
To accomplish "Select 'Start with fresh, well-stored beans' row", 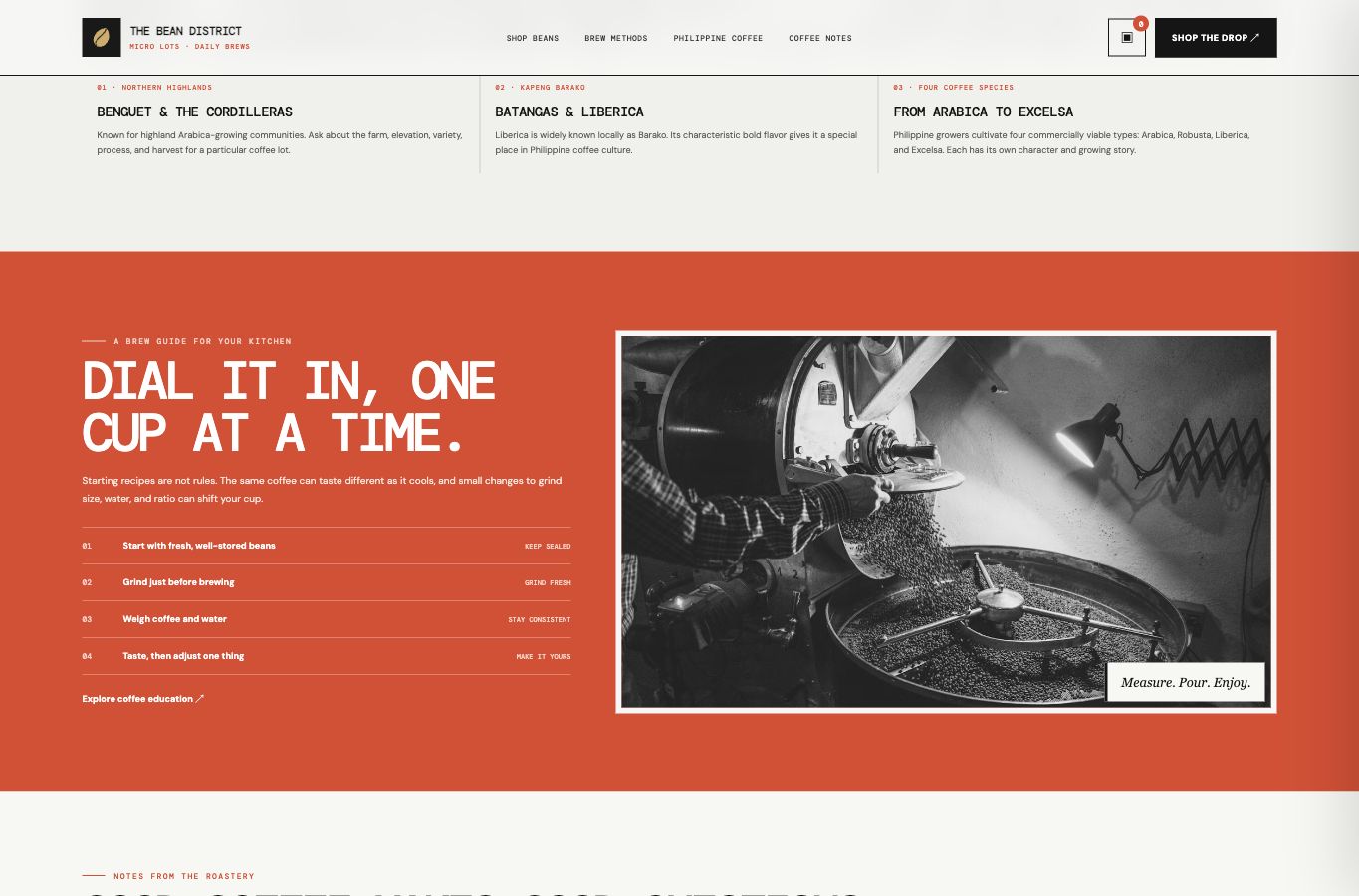I will (327, 546).
